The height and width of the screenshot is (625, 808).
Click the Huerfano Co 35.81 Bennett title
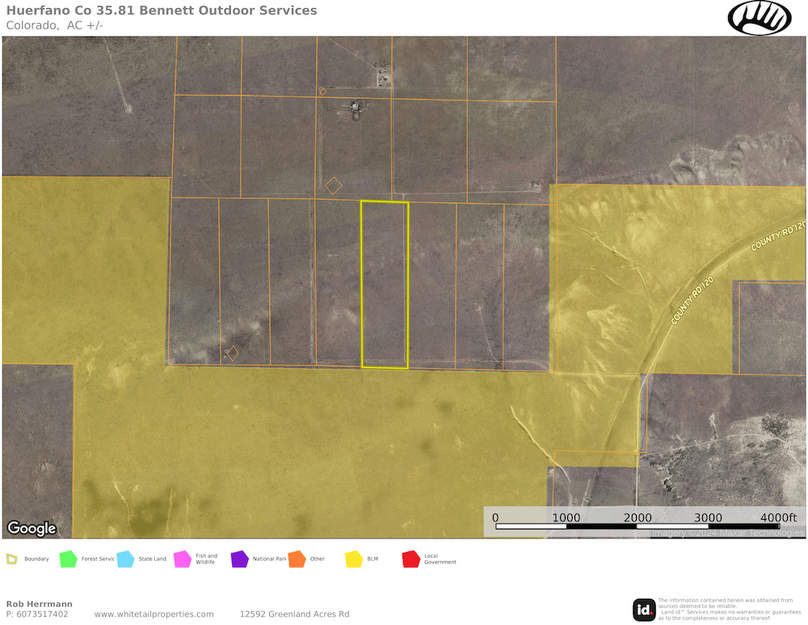(160, 12)
